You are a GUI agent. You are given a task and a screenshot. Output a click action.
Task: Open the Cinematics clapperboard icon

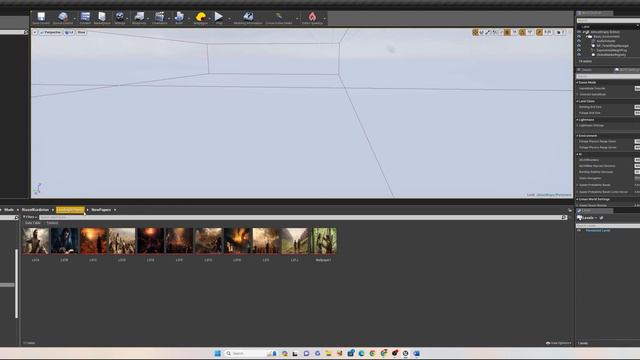(160, 17)
